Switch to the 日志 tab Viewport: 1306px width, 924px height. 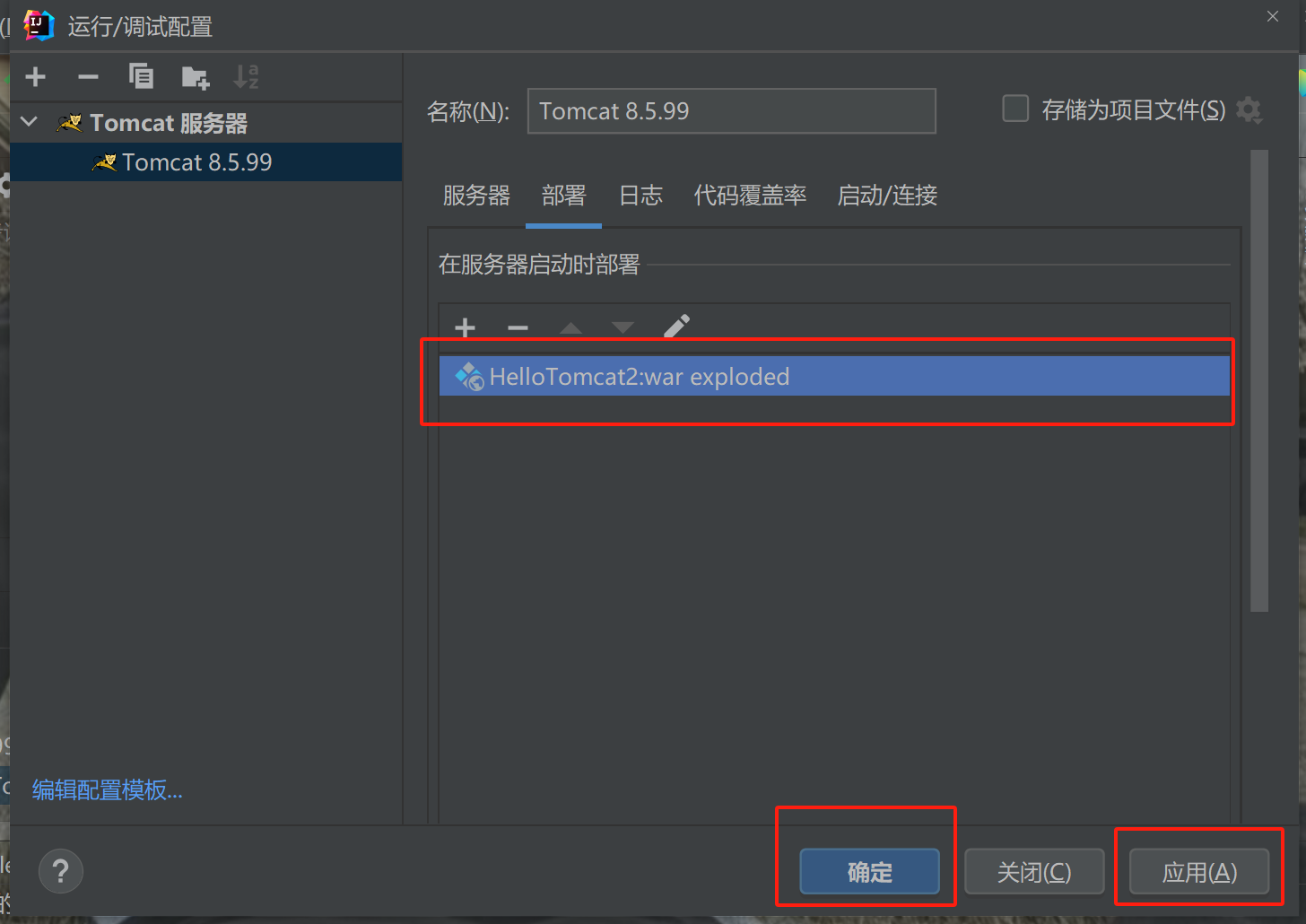pyautogui.click(x=640, y=196)
